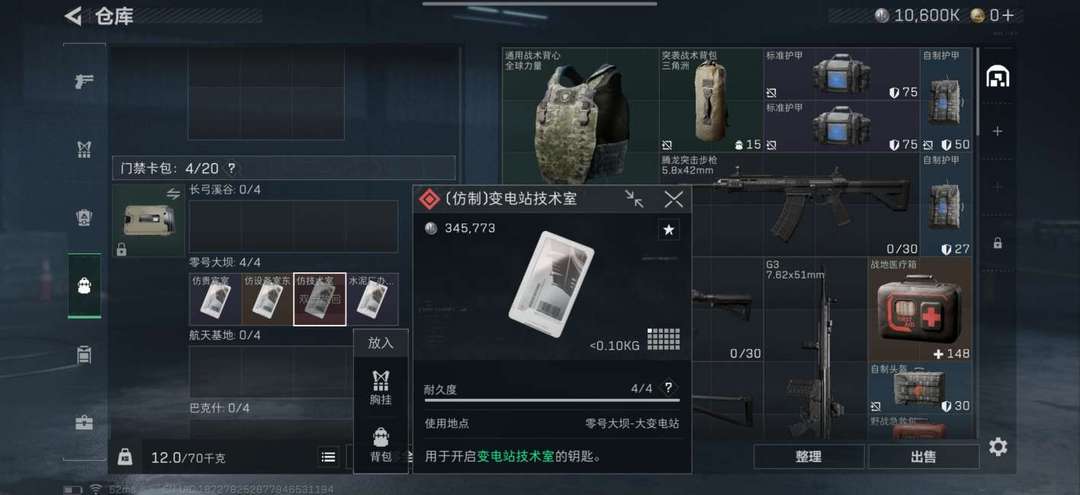Open the settings gear icon
1080x495 pixels.
click(997, 447)
